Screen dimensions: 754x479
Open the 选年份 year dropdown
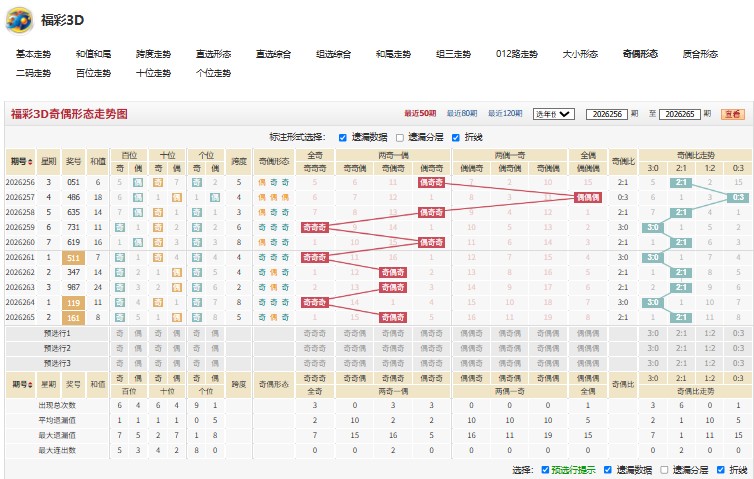[x=553, y=114]
